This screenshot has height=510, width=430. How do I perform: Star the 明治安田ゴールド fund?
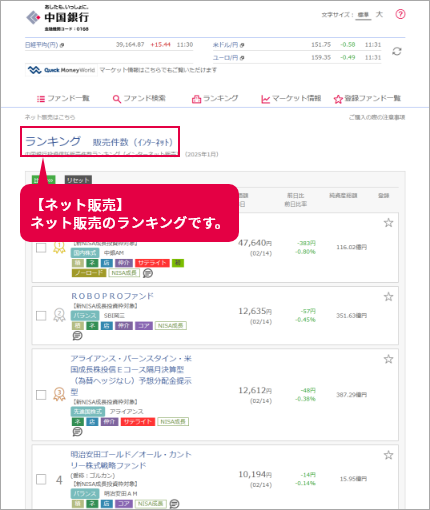(x=388, y=455)
